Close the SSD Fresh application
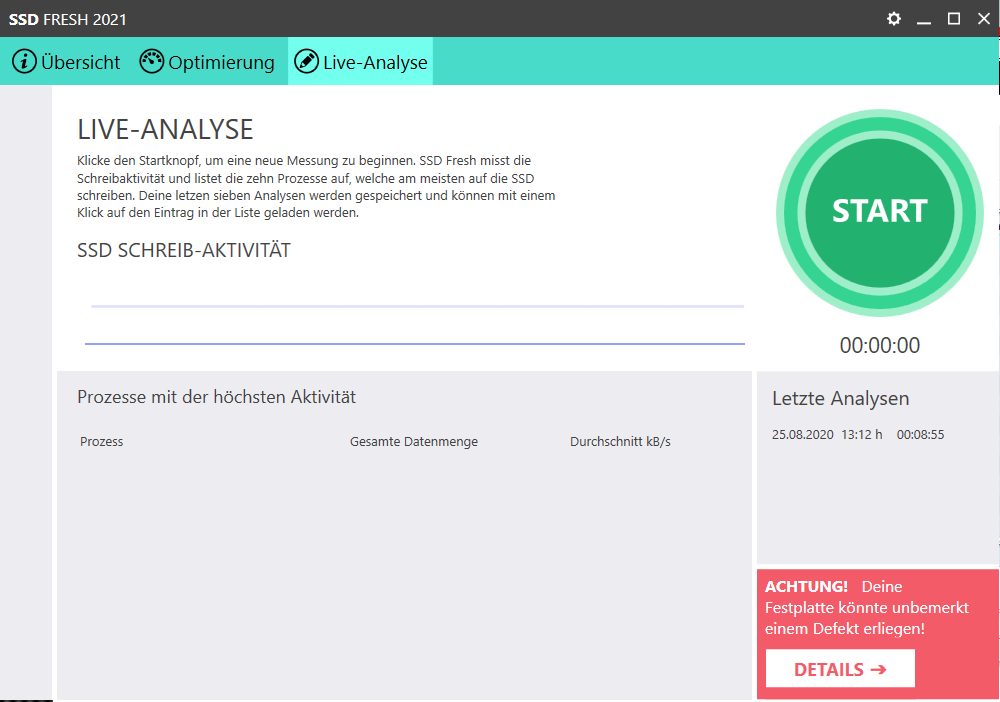1000x702 pixels. (983, 19)
